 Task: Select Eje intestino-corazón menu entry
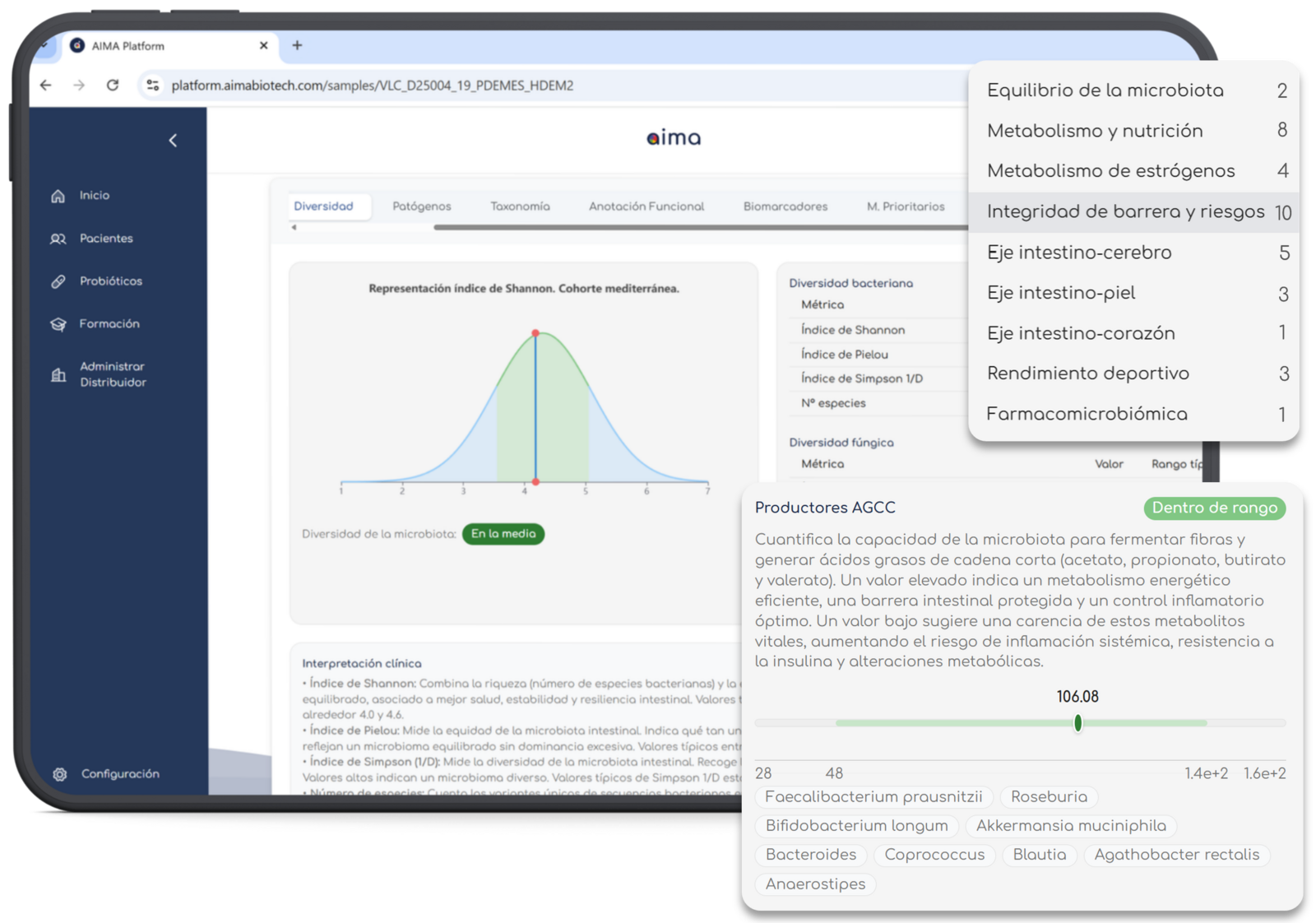click(x=1134, y=333)
